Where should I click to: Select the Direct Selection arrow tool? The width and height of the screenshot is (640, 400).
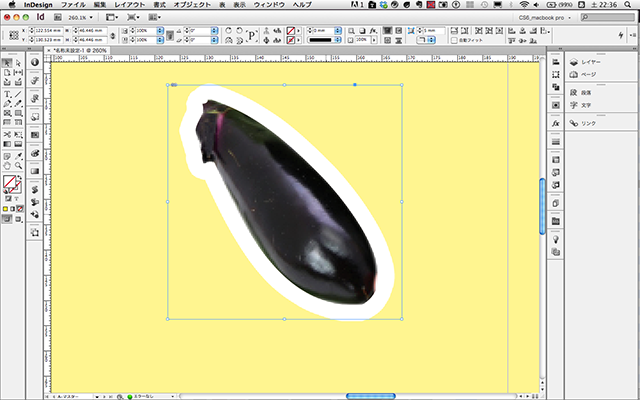pyautogui.click(x=16, y=64)
